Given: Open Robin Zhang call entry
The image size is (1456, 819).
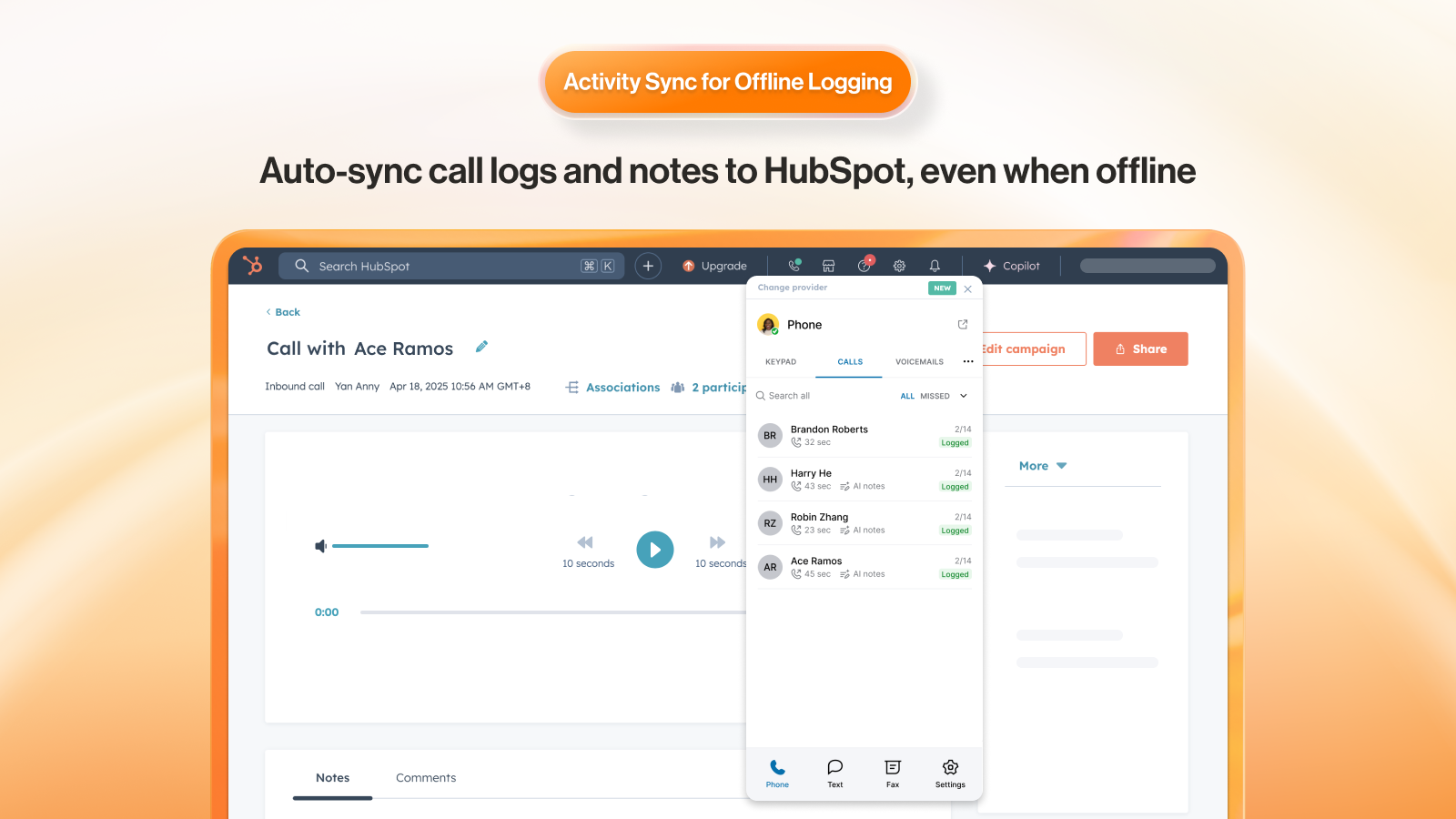Looking at the screenshot, I should coord(864,523).
